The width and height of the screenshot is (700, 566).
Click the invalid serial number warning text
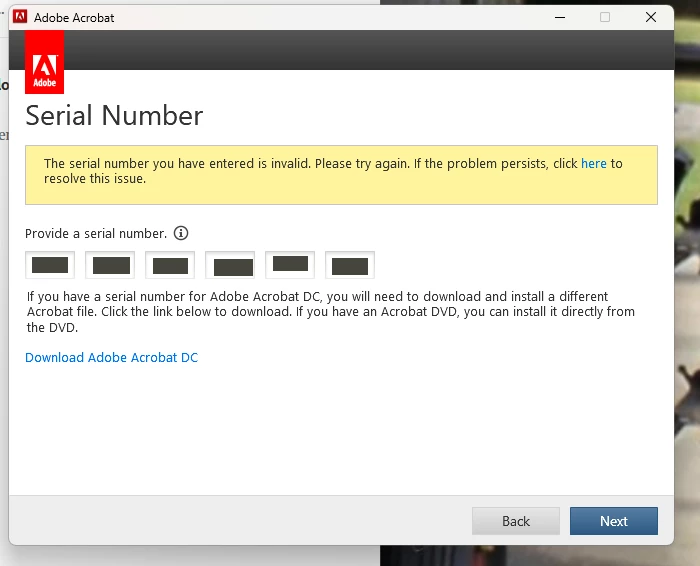(333, 171)
